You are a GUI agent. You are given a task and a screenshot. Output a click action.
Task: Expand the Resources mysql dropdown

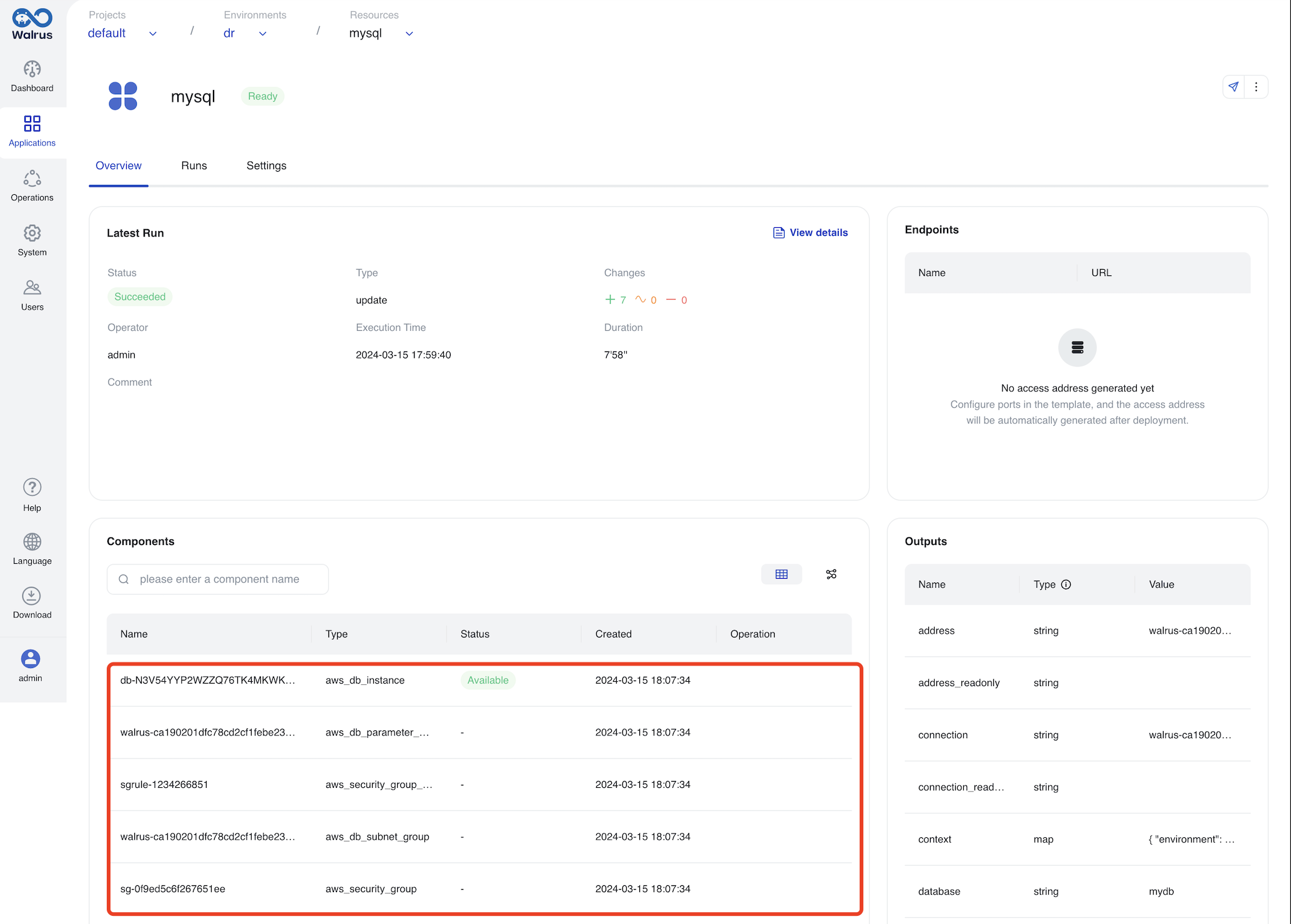click(409, 33)
